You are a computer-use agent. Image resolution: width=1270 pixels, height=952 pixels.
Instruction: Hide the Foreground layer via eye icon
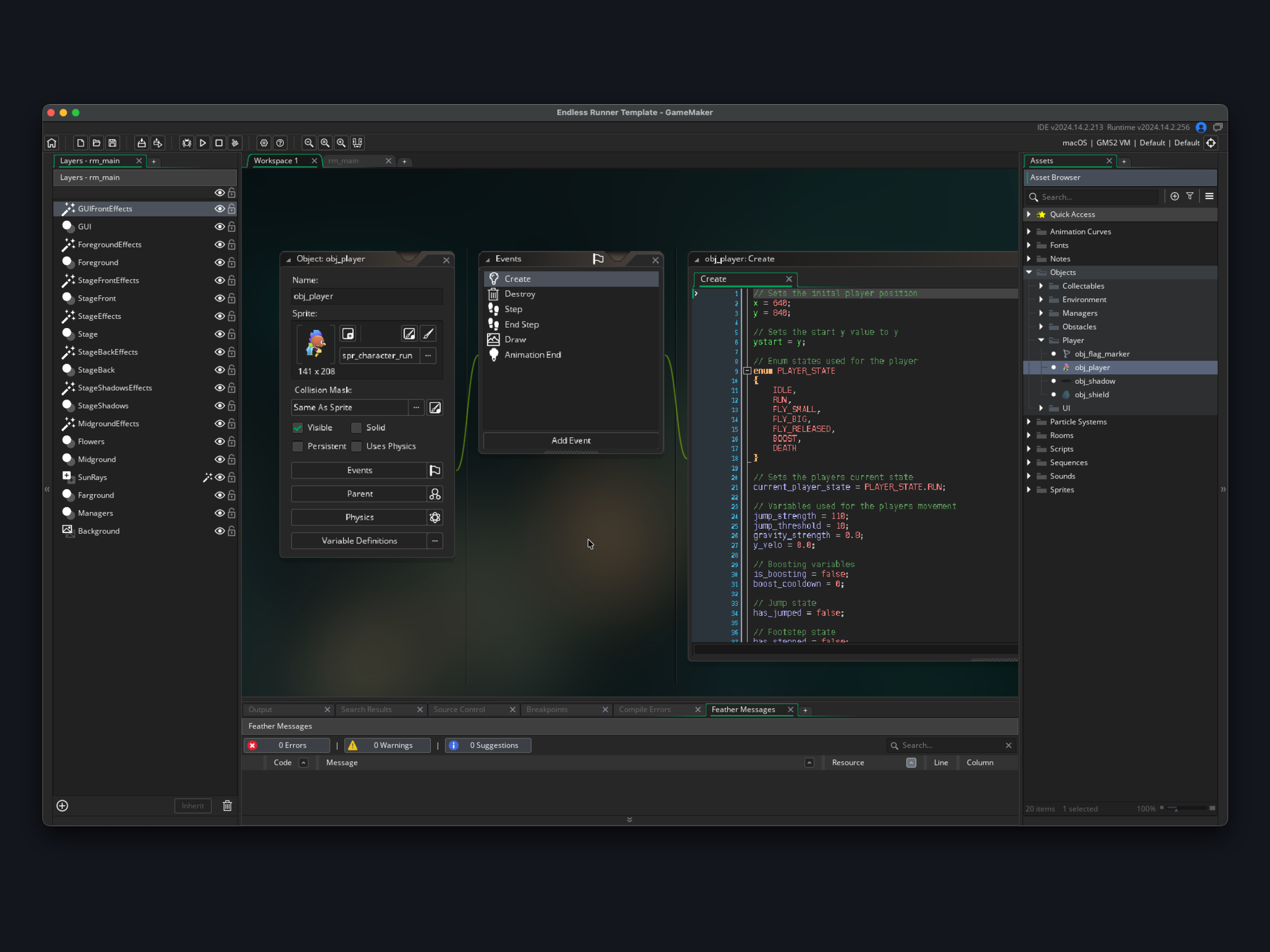click(219, 262)
